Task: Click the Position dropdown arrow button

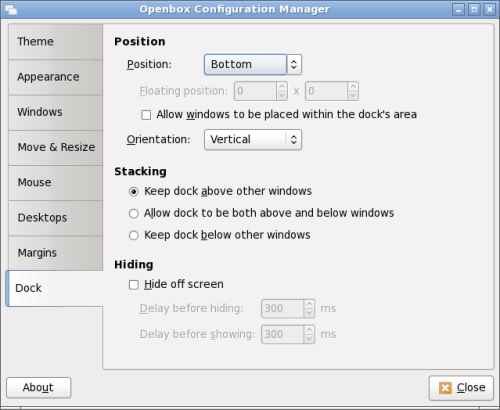Action: pyautogui.click(x=294, y=65)
